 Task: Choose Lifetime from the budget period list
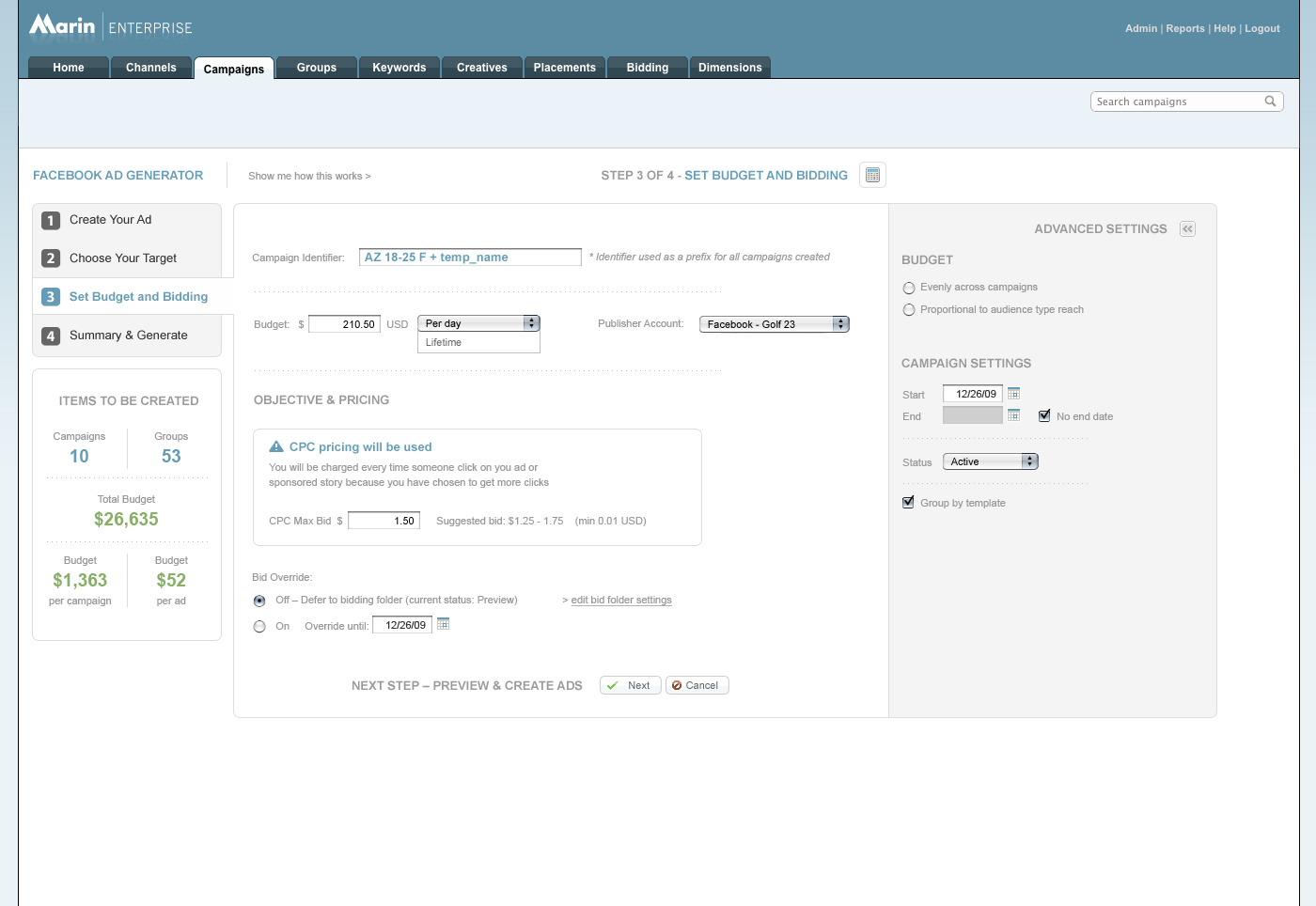444,343
